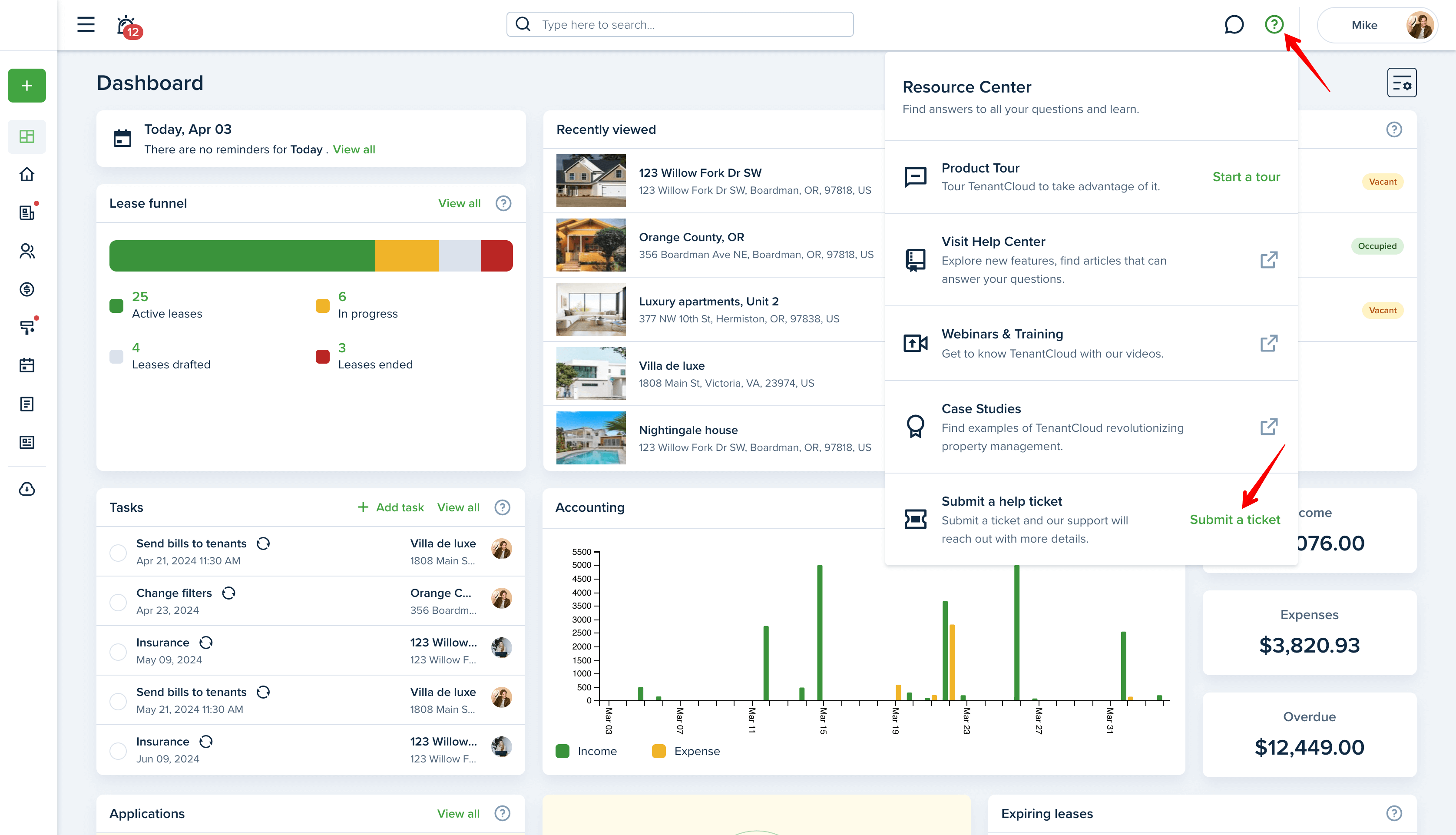Click the green plus create button
The width and height of the screenshot is (1456, 835).
point(26,86)
